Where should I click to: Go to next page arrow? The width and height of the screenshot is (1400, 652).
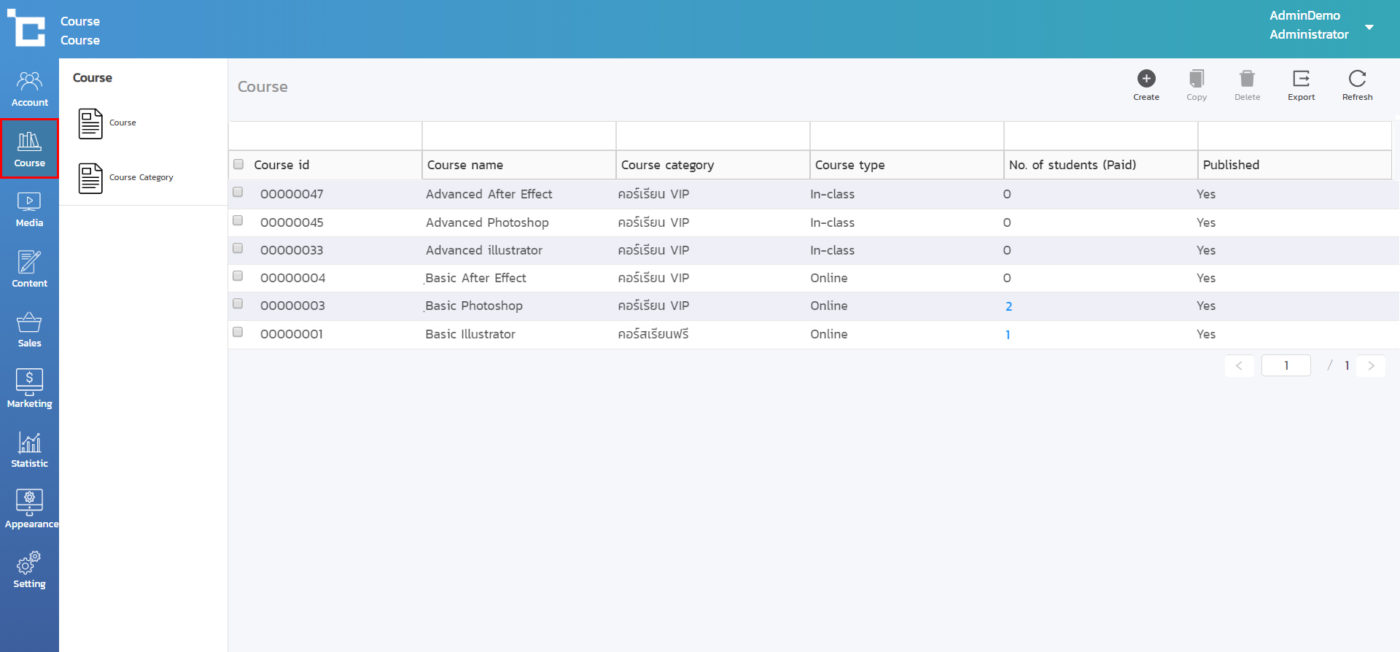[1371, 366]
